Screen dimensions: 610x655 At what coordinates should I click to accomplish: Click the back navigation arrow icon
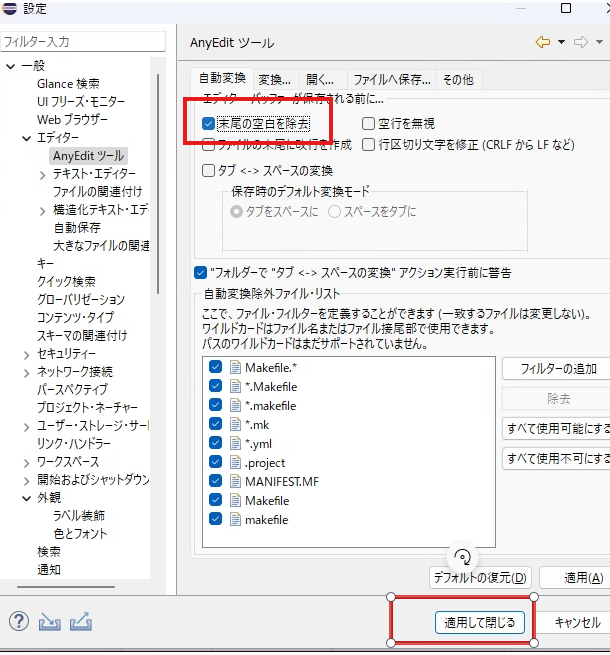(543, 42)
